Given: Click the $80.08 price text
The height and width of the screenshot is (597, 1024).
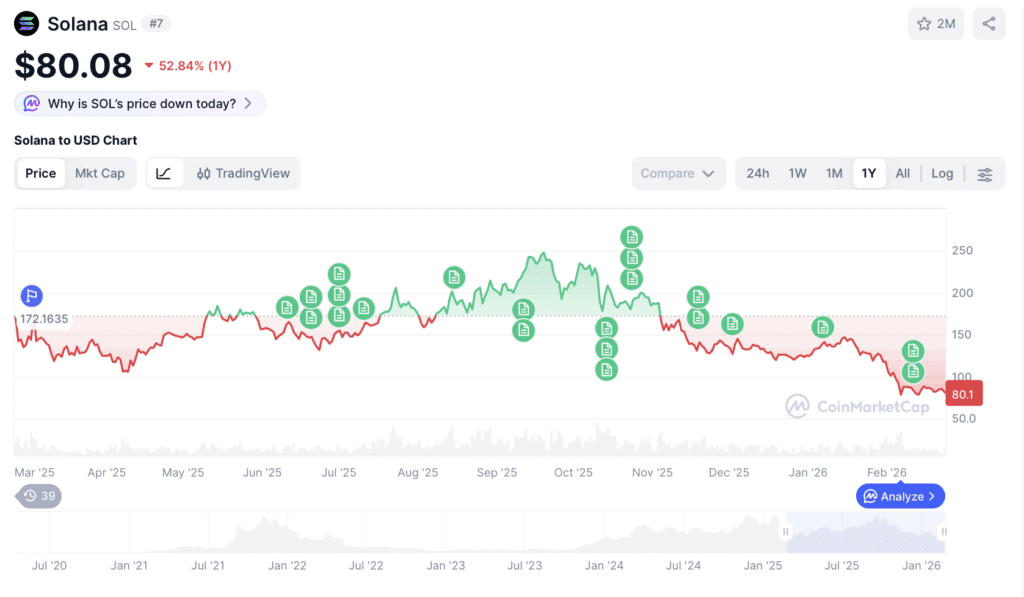Looking at the screenshot, I should [73, 66].
